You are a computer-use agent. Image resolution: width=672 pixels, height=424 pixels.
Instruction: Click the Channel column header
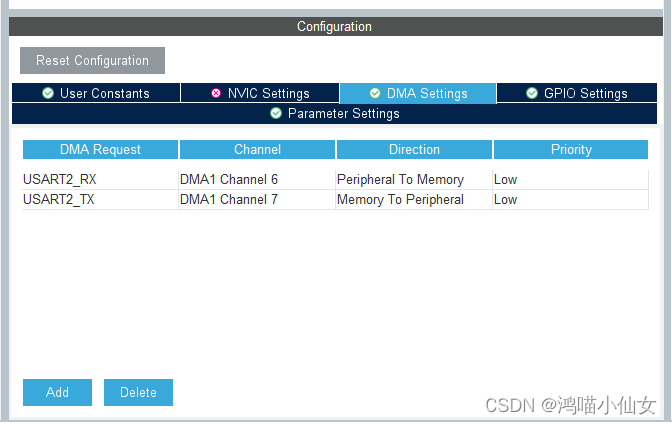click(x=257, y=150)
